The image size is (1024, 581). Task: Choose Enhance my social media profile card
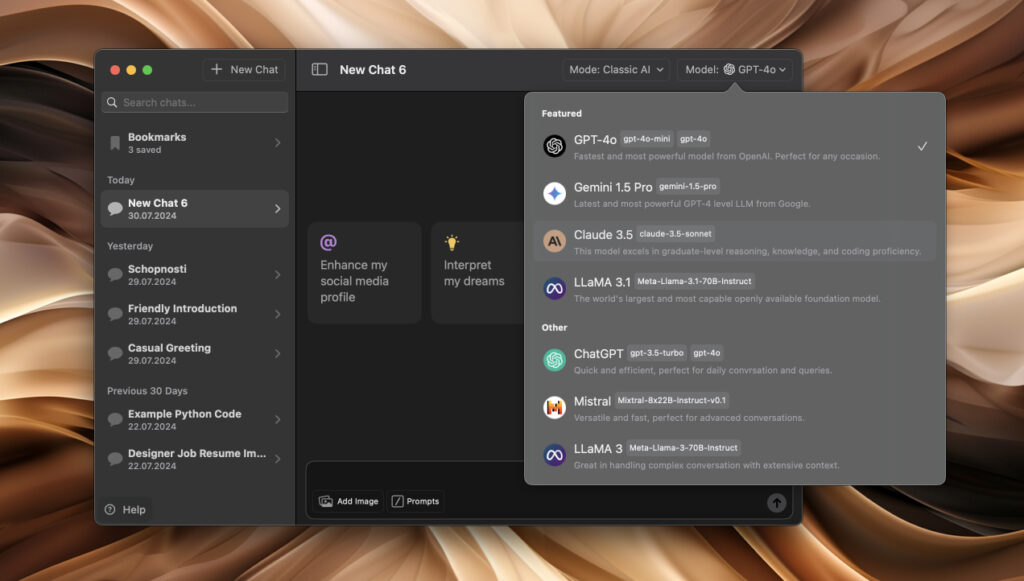364,272
